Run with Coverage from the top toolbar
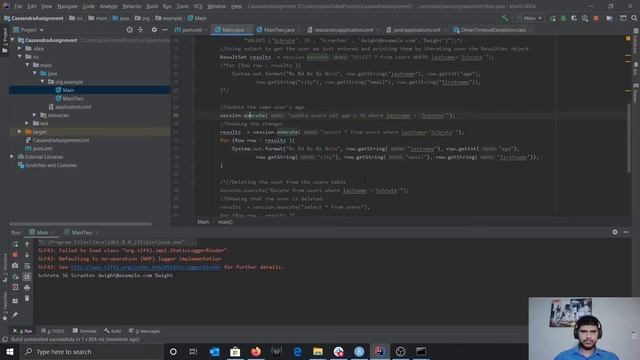The width and height of the screenshot is (640, 360). pyautogui.click(x=574, y=18)
